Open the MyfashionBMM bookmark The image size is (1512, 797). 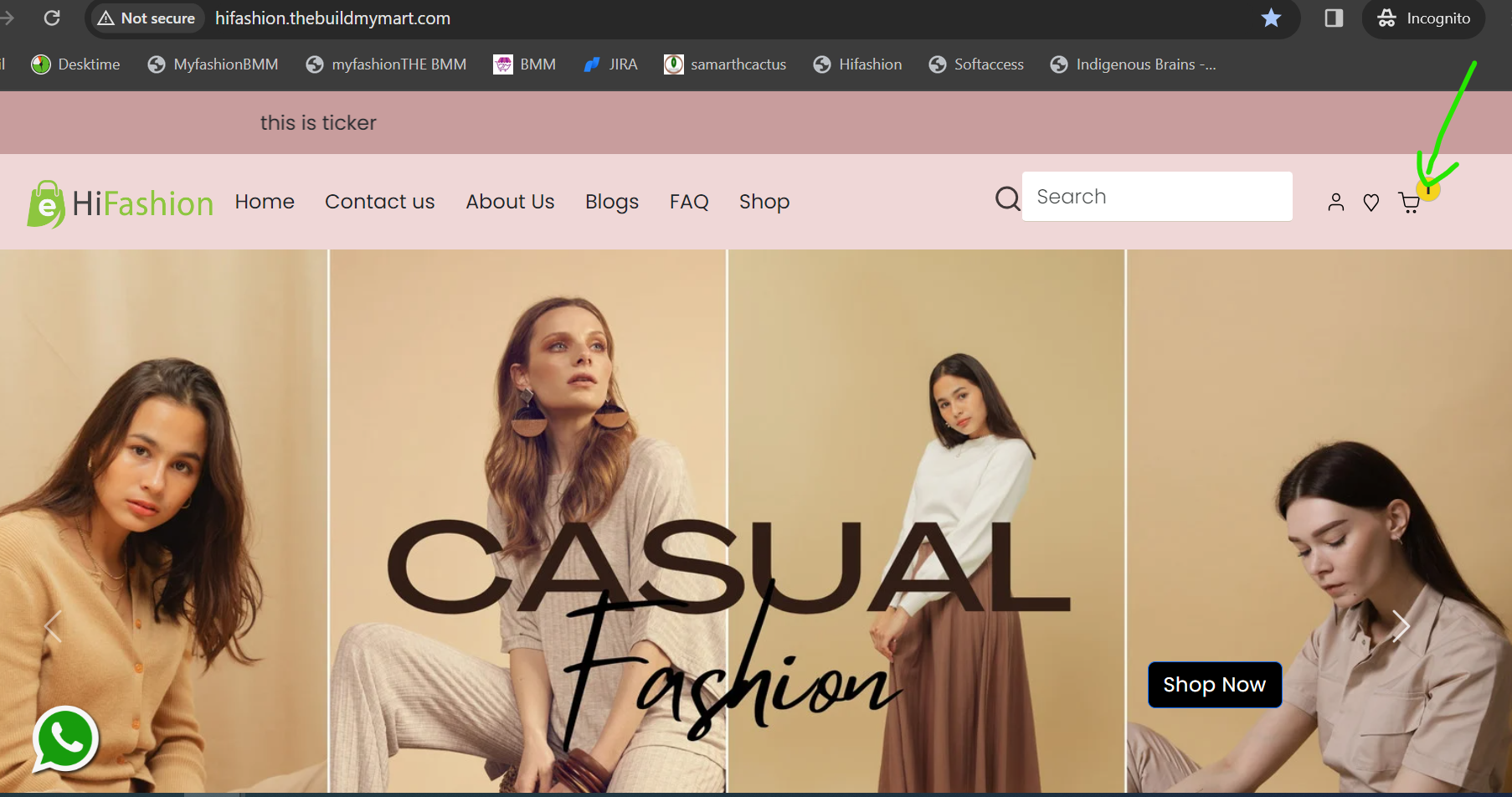213,64
